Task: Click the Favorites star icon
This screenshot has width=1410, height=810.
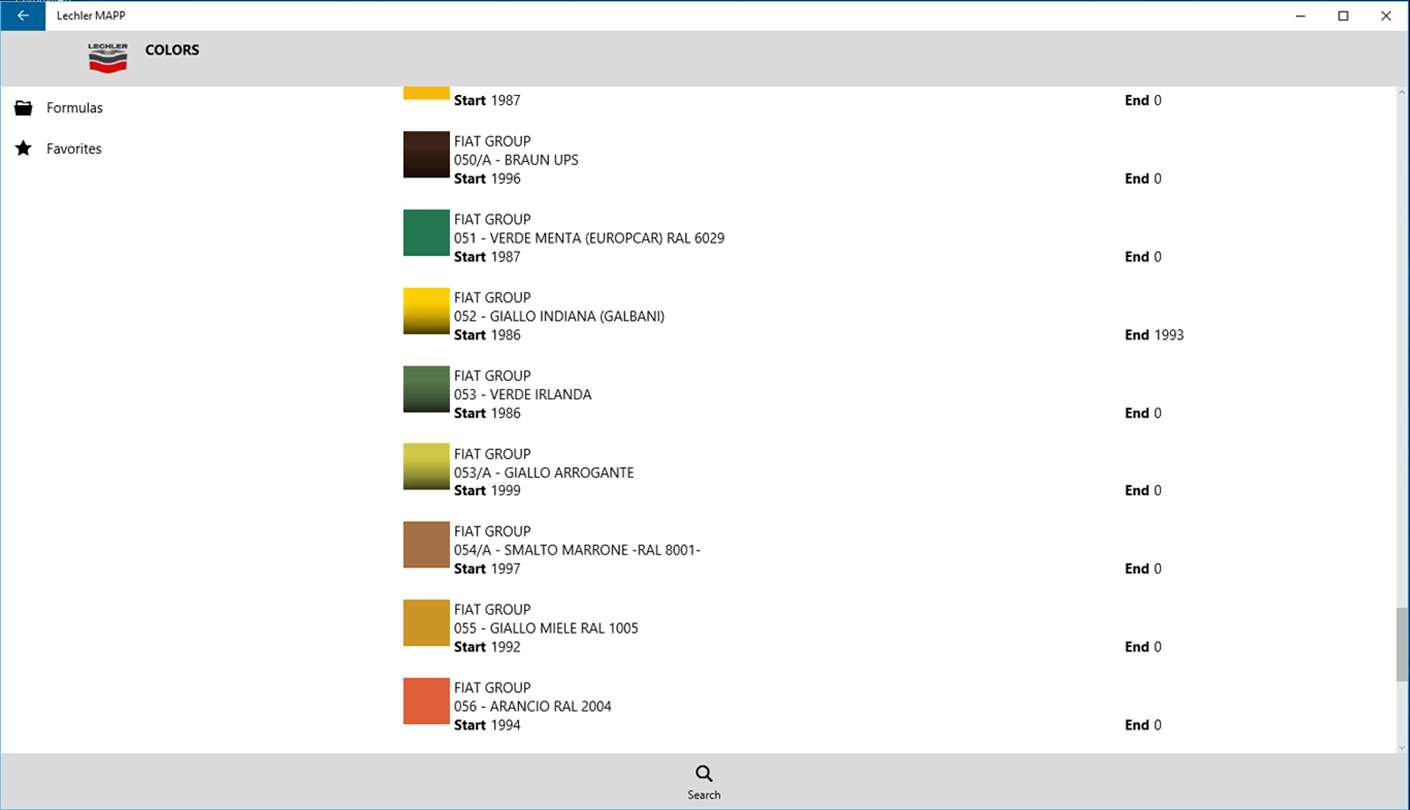Action: pos(24,148)
